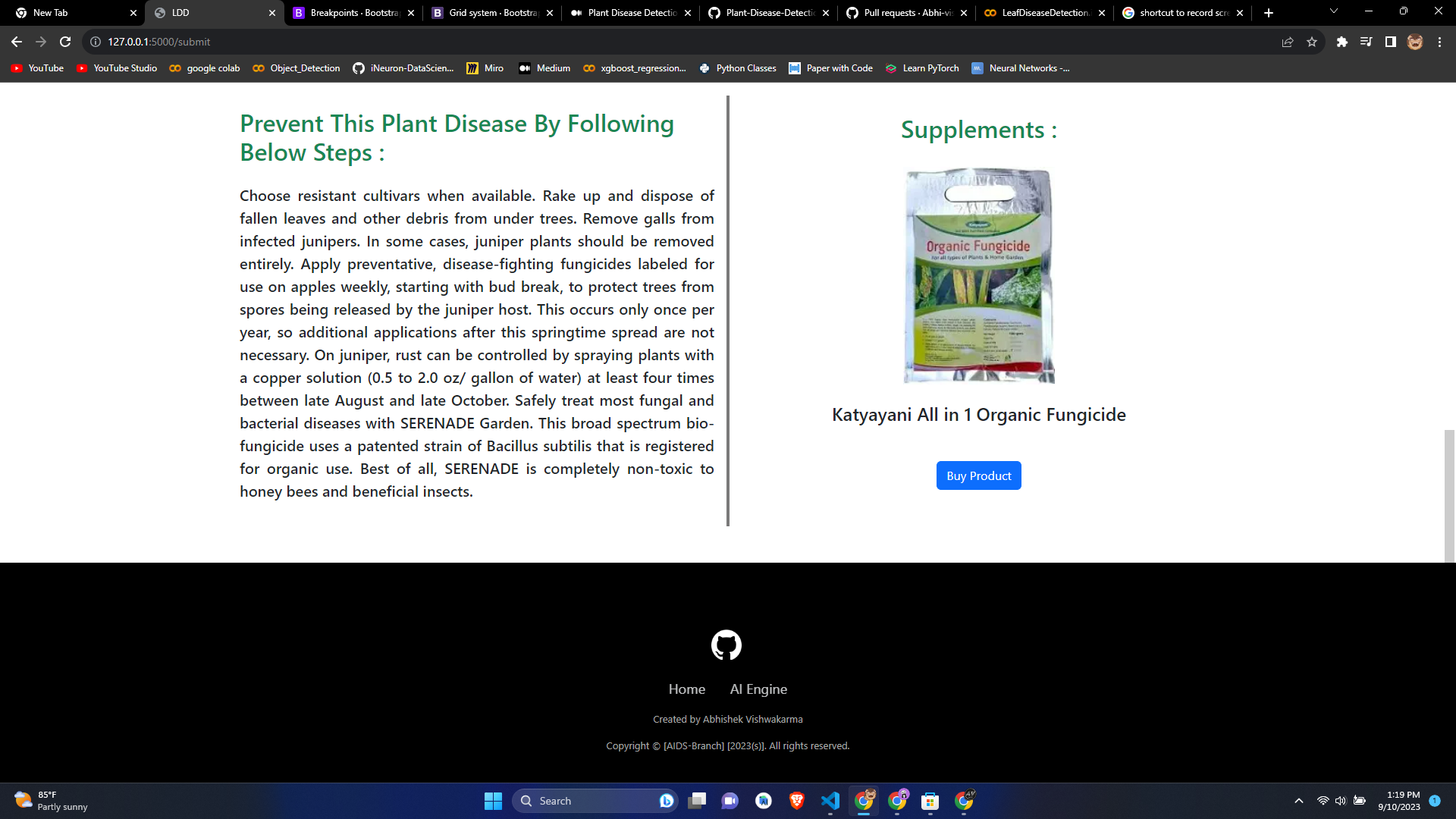This screenshot has height=819, width=1456.
Task: Click the Organic Fungicide product image
Action: click(x=978, y=275)
